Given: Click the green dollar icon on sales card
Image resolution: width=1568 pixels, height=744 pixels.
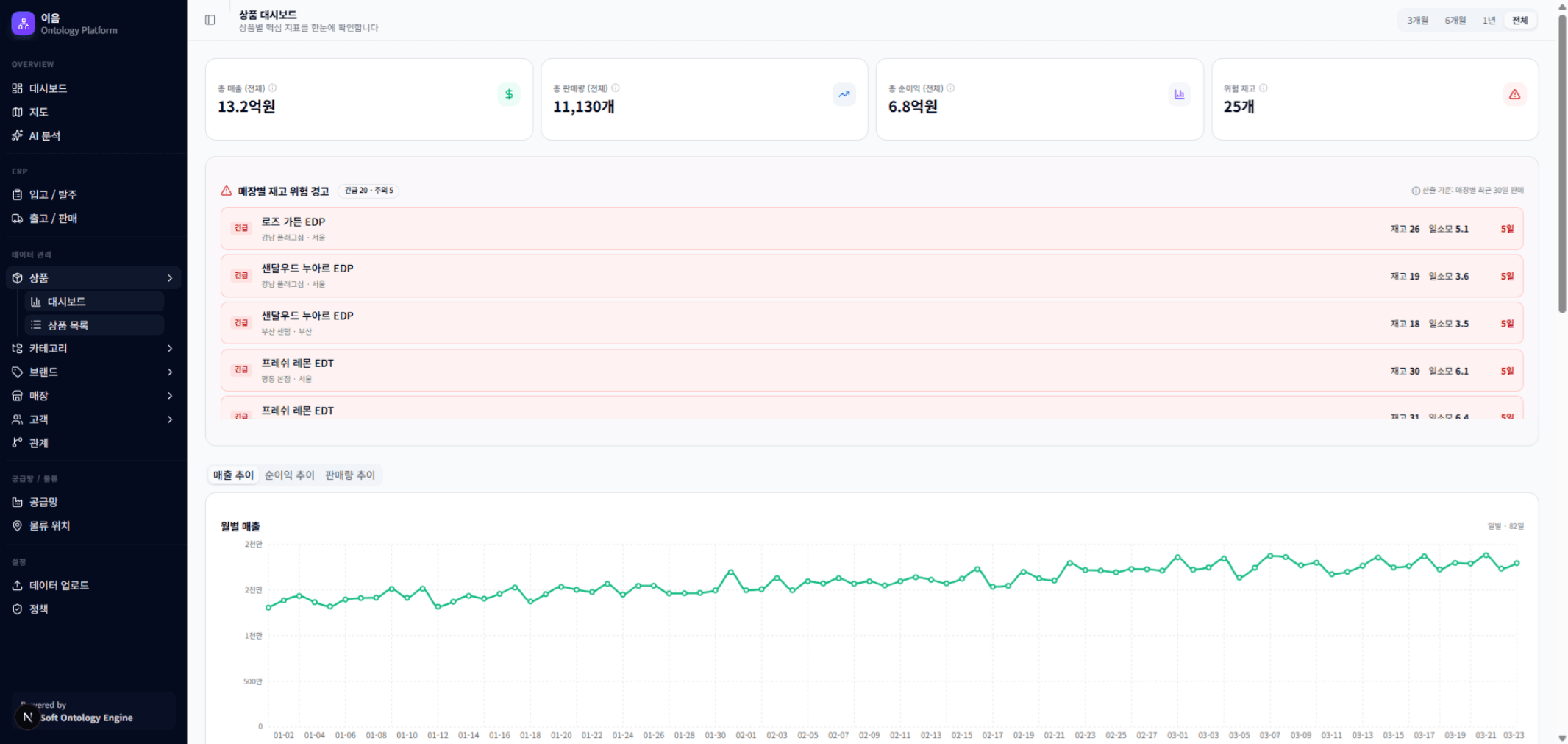Looking at the screenshot, I should coord(509,94).
